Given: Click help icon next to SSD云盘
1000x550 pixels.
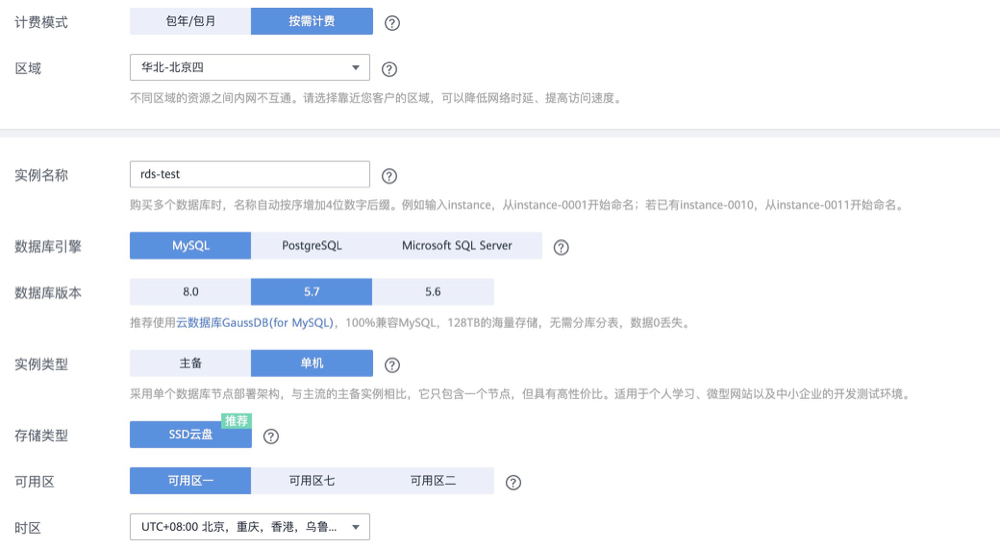Looking at the screenshot, I should tap(270, 436).
